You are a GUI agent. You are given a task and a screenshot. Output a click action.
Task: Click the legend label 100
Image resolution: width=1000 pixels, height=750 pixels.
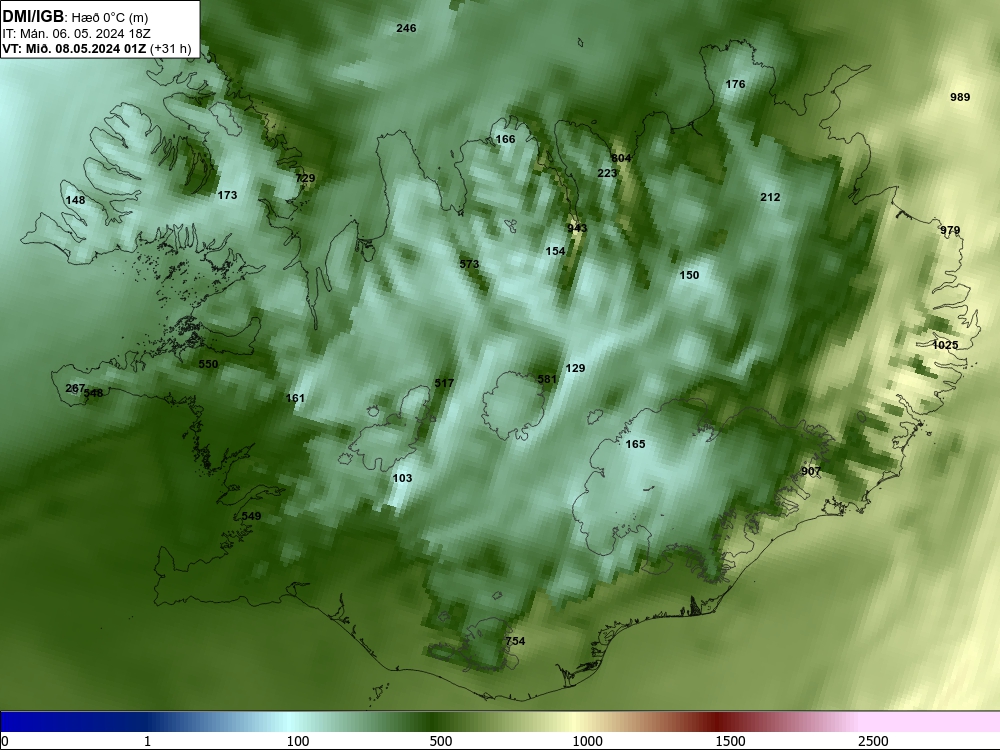(298, 741)
